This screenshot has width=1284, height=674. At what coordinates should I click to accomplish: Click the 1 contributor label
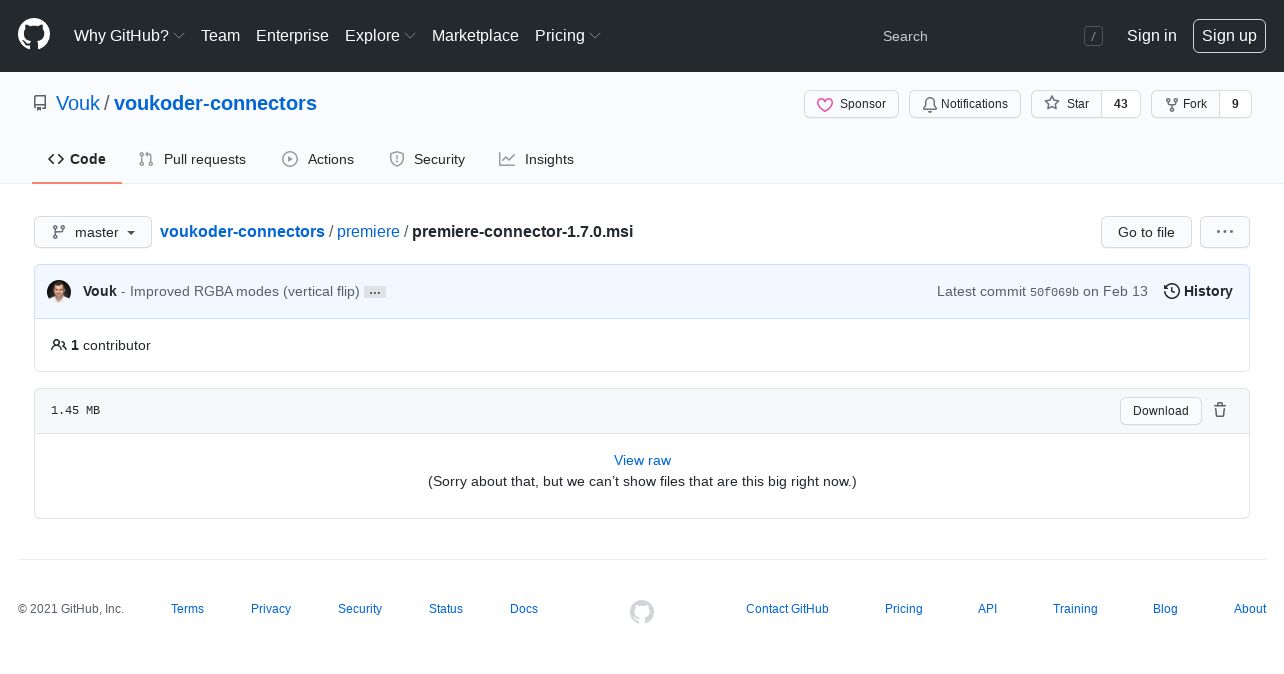coord(101,345)
